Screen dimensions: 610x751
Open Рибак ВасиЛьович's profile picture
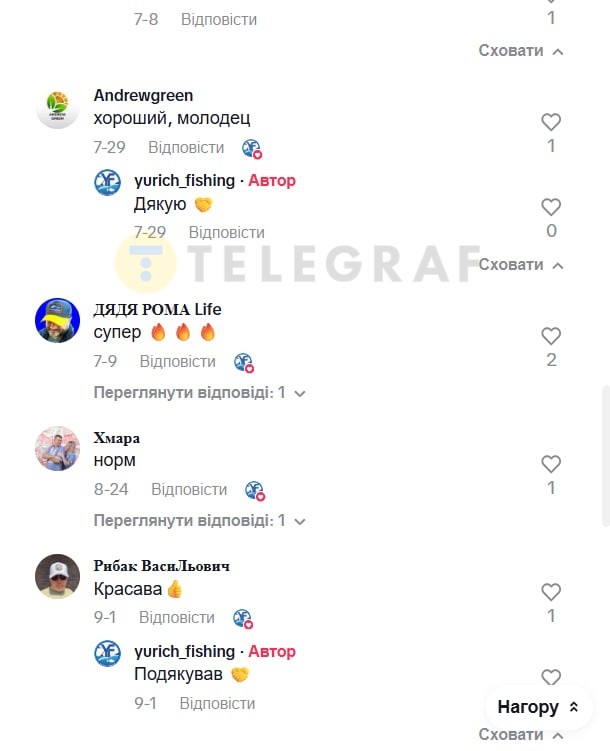pyautogui.click(x=57, y=577)
